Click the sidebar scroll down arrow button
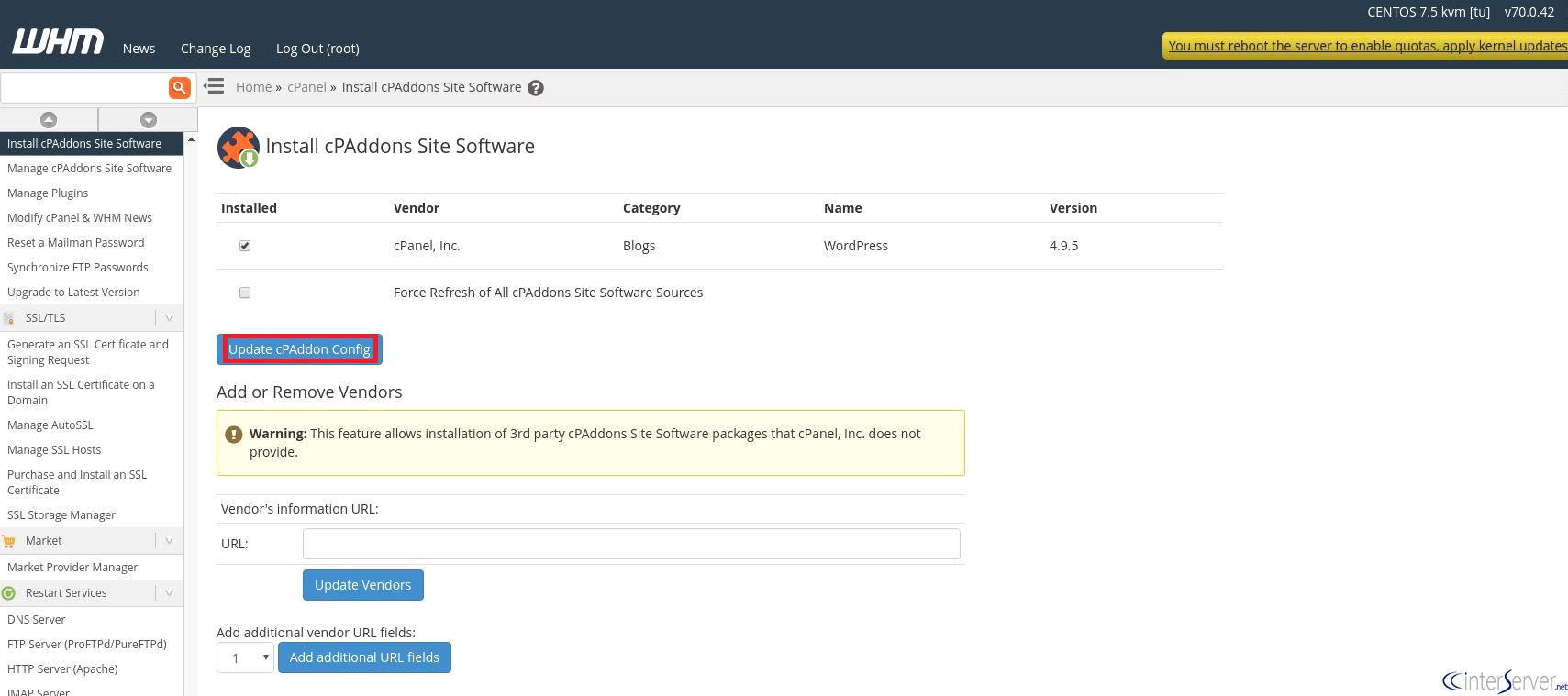 click(149, 119)
